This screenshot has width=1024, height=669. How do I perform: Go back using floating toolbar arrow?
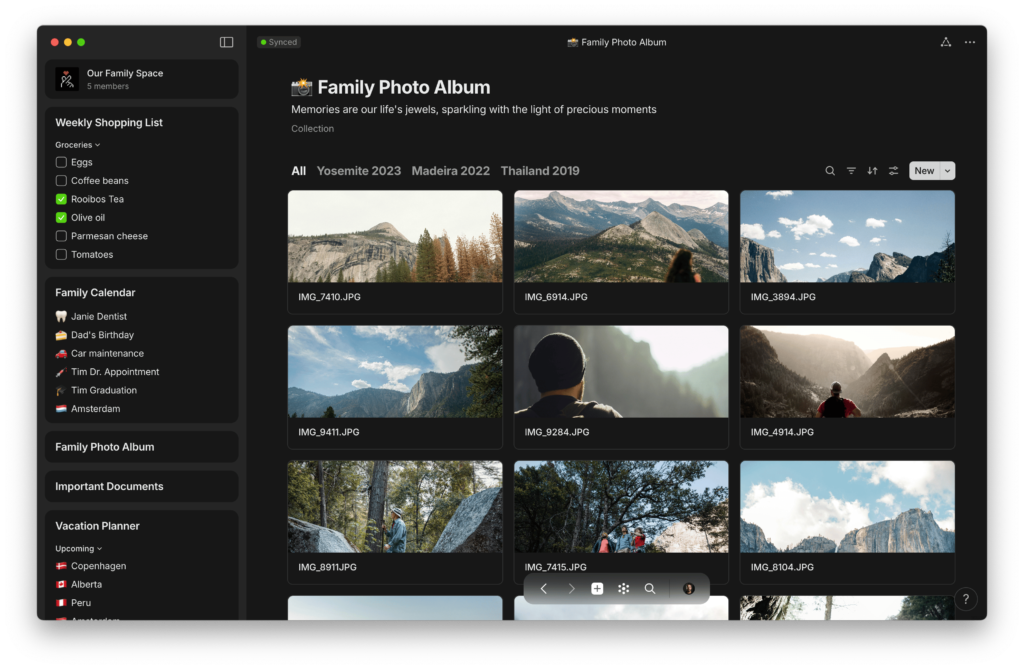(x=544, y=589)
